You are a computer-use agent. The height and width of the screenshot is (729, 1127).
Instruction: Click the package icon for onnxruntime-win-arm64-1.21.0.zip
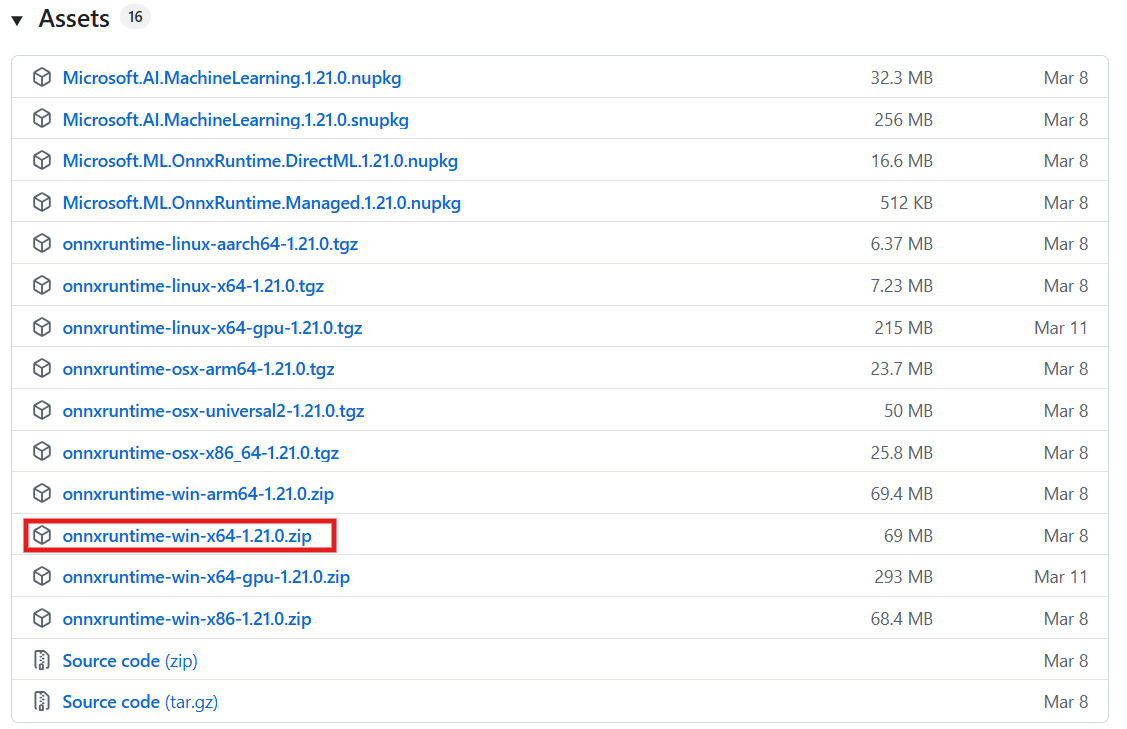(41, 493)
